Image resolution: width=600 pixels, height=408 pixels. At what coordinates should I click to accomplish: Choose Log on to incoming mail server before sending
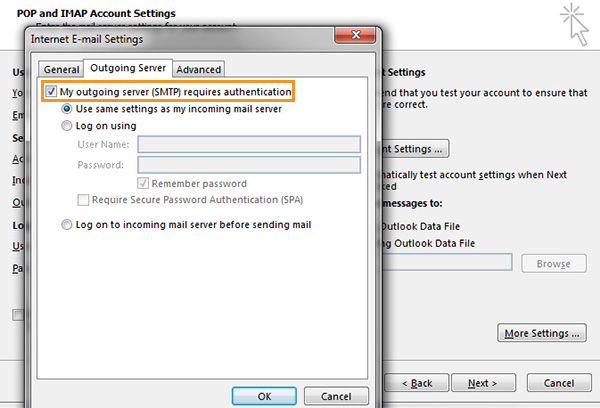(67, 225)
